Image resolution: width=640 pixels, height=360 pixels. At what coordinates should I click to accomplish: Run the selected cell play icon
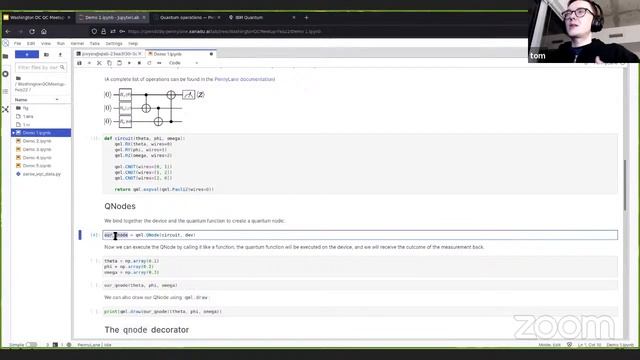pos(129,63)
